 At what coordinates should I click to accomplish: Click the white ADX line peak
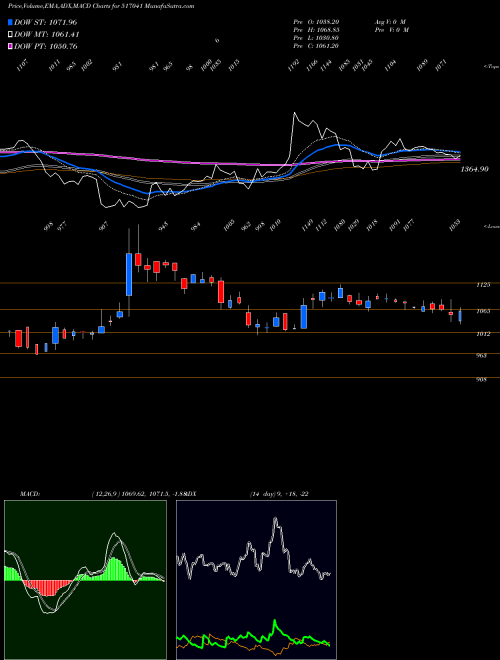[276, 520]
